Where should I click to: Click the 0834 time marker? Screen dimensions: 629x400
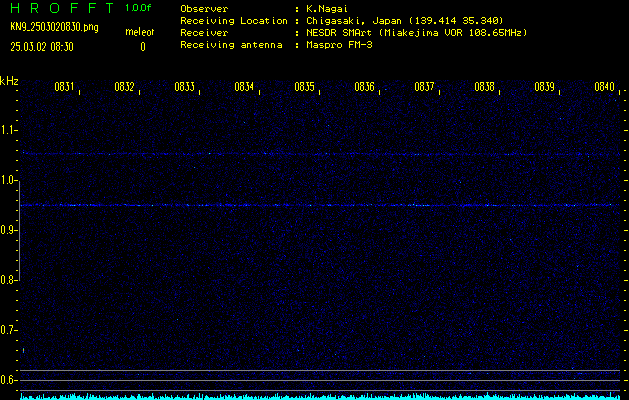pos(244,87)
